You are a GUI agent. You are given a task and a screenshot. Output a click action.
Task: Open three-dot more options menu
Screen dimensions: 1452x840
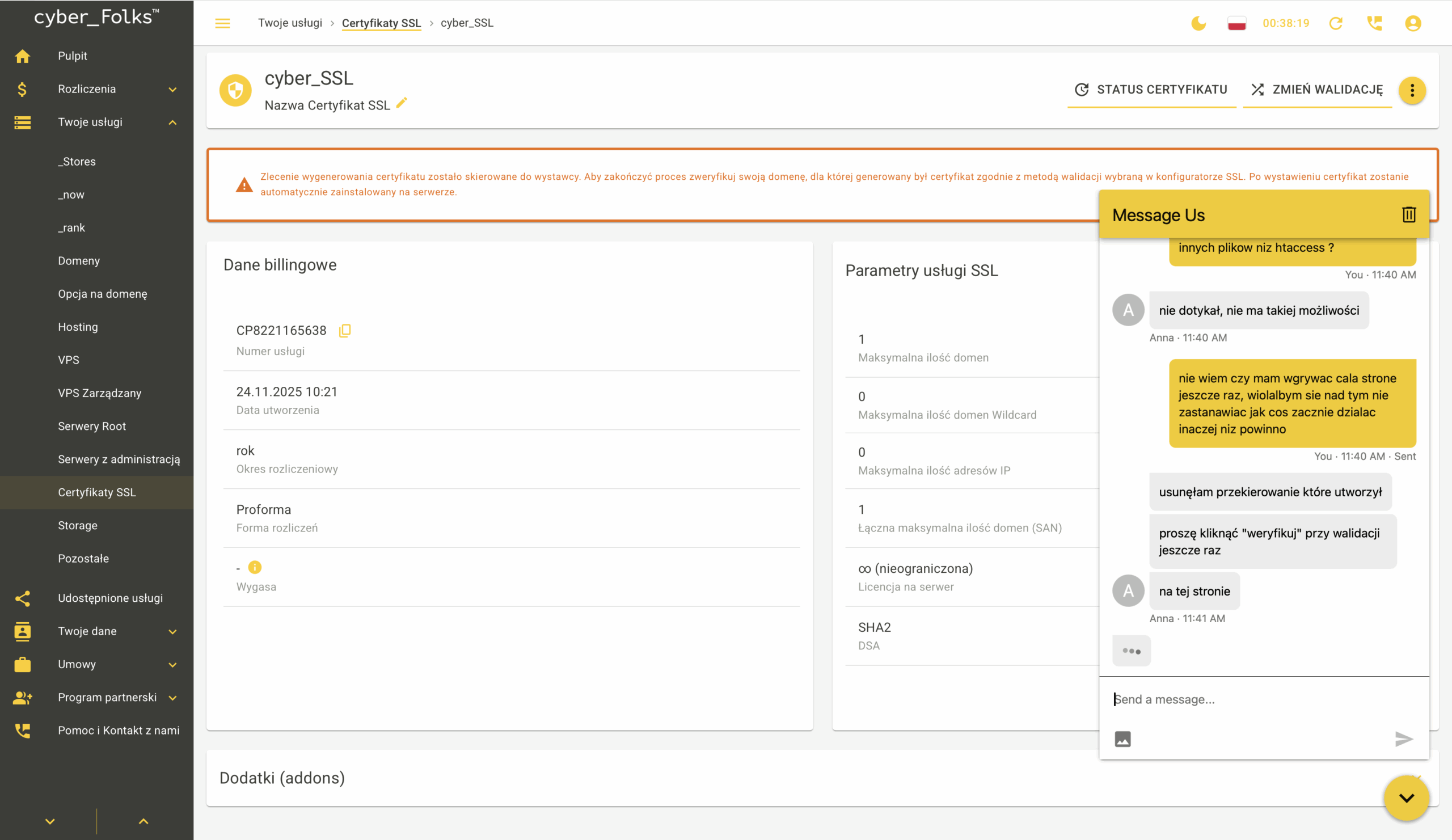tap(1412, 90)
